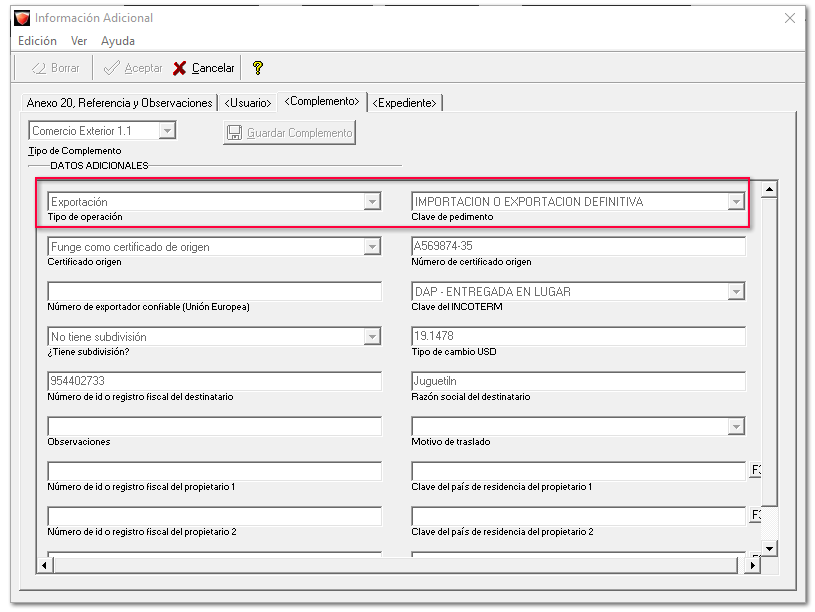Image resolution: width=815 pixels, height=612 pixels.
Task: Click the application icon in title bar
Action: (21, 18)
